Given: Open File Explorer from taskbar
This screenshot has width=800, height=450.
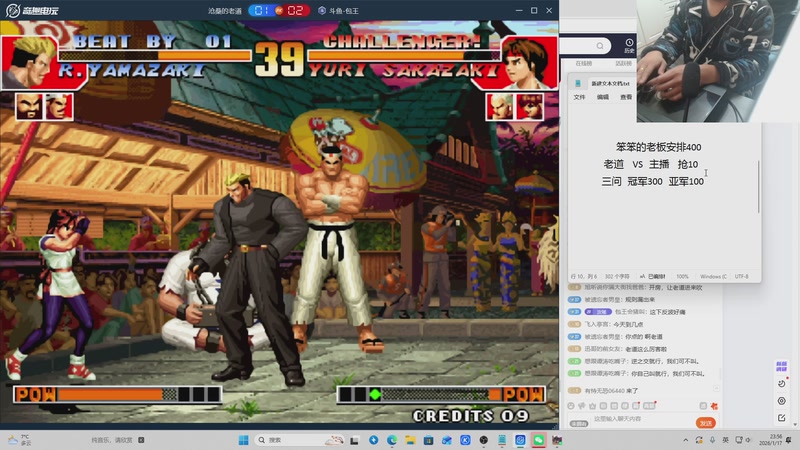Looking at the screenshot, I should point(410,440).
